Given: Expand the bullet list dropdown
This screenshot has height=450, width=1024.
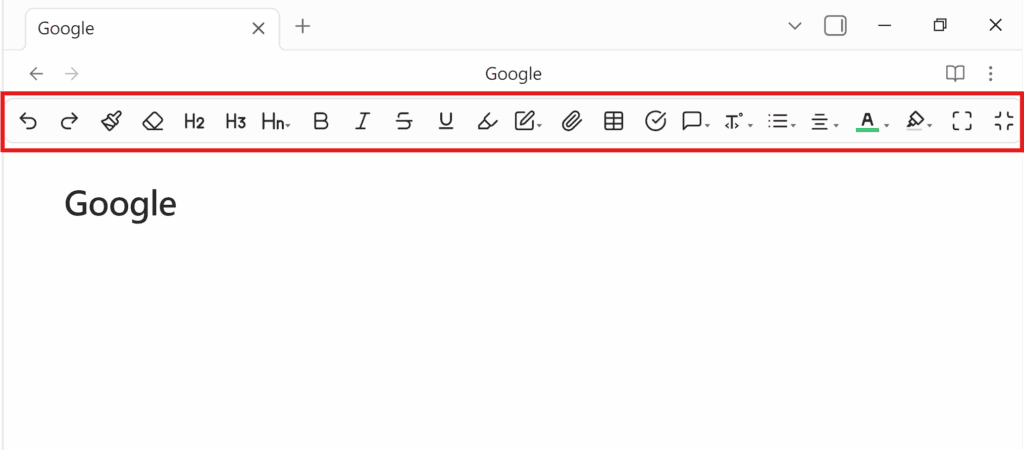Looking at the screenshot, I should click(781, 122).
